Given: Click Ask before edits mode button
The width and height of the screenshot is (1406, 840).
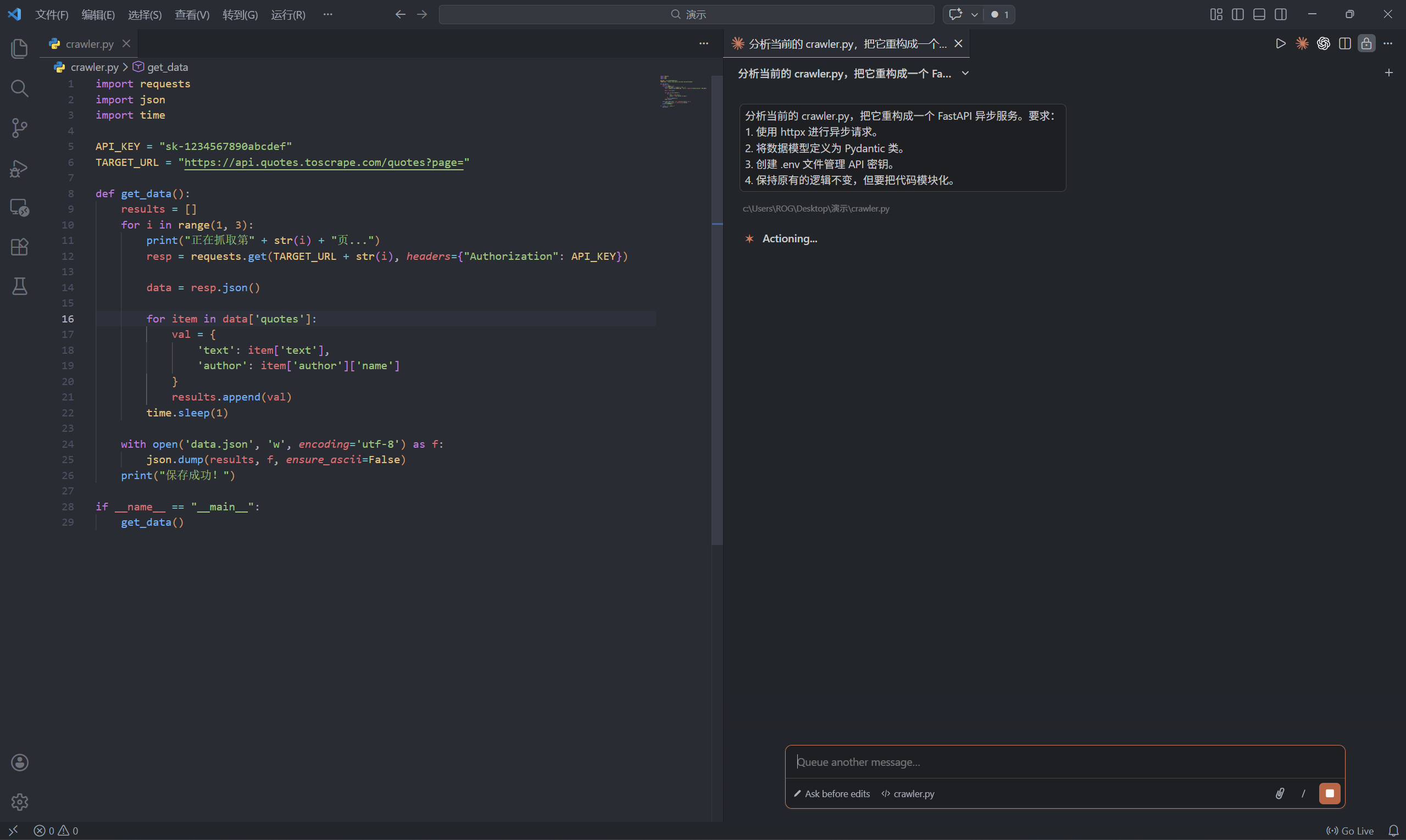Looking at the screenshot, I should [831, 794].
